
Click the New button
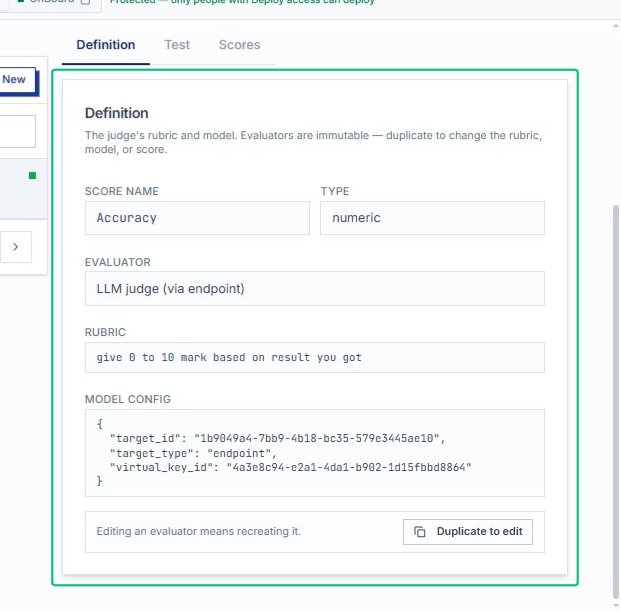click(16, 80)
